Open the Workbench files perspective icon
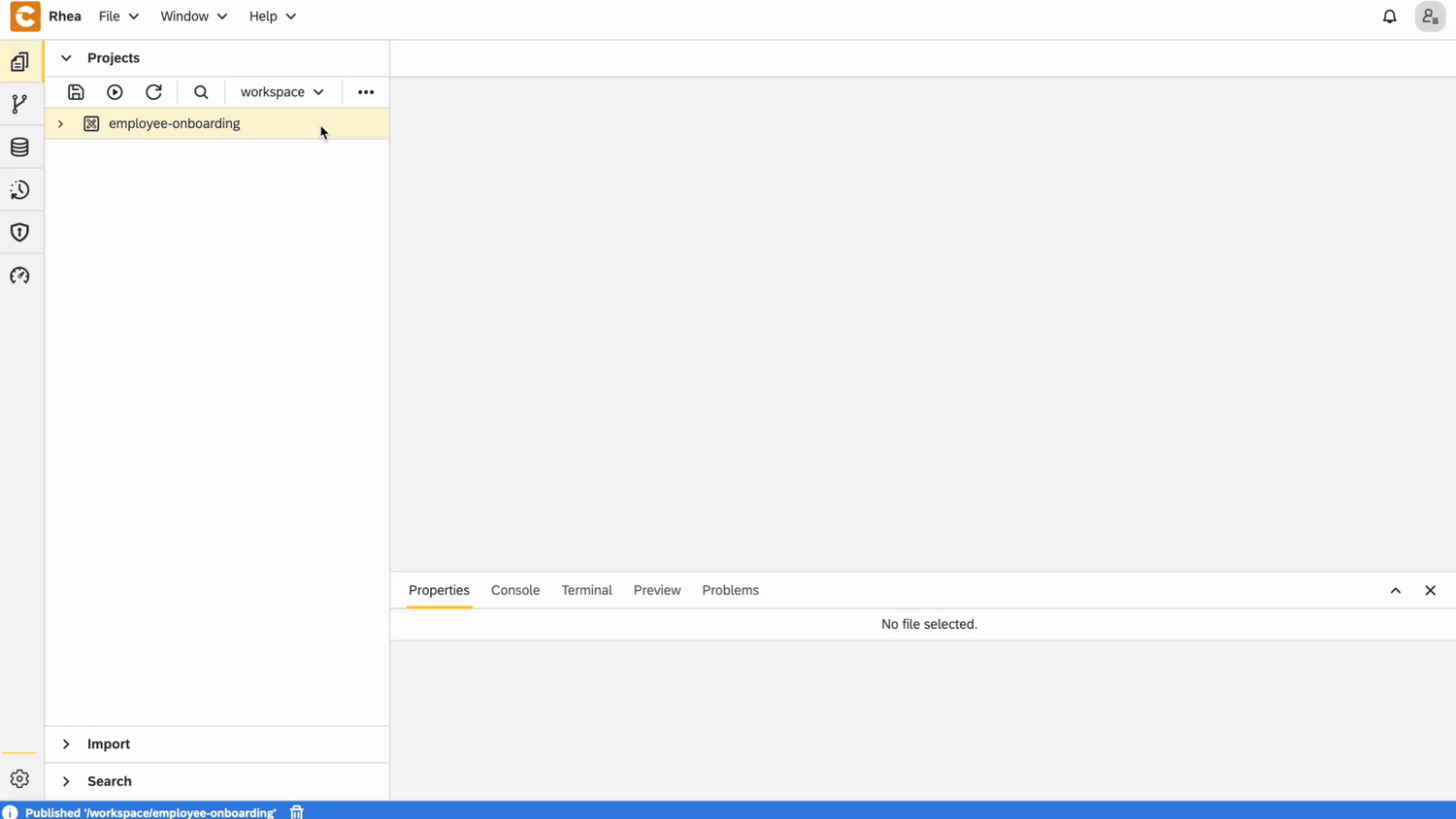 pyautogui.click(x=19, y=62)
